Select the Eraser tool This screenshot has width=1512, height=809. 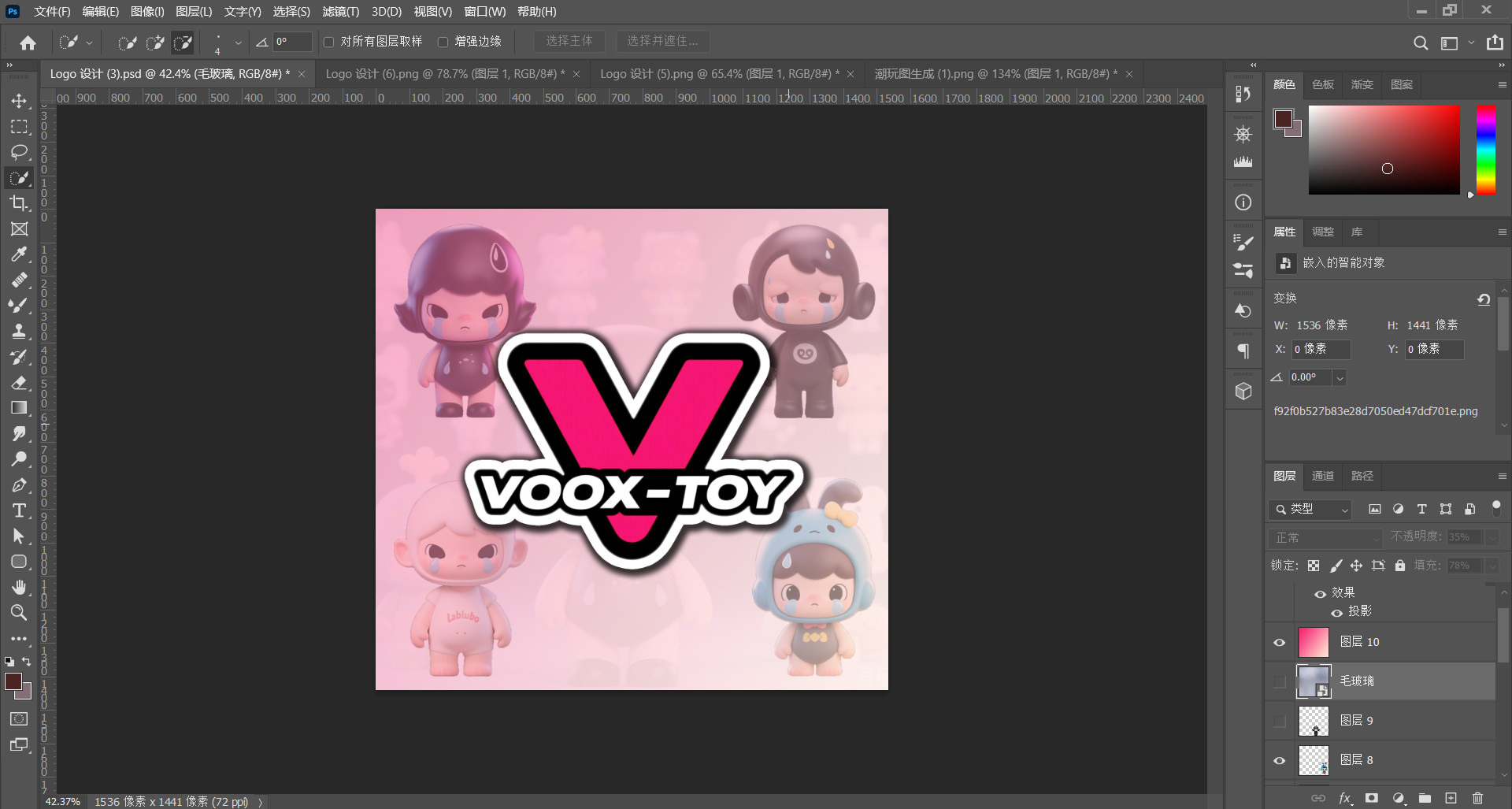pos(19,383)
